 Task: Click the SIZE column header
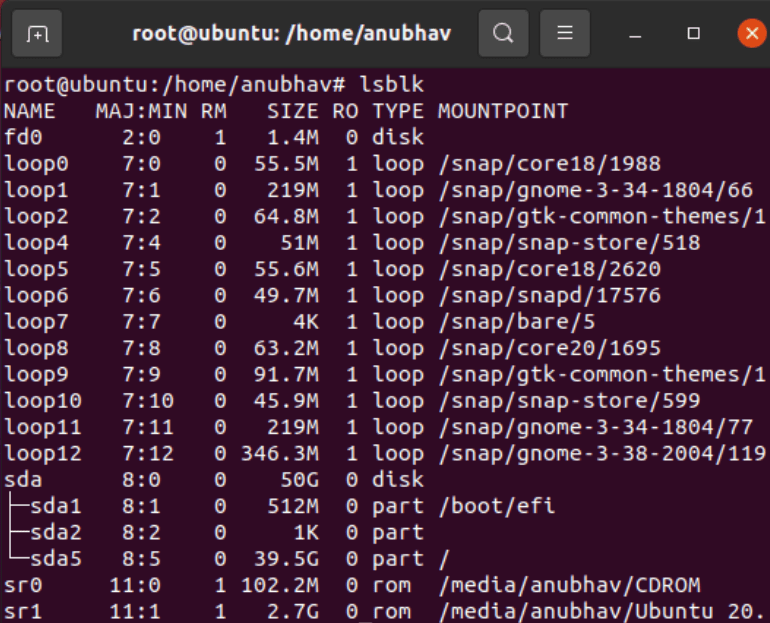(293, 111)
